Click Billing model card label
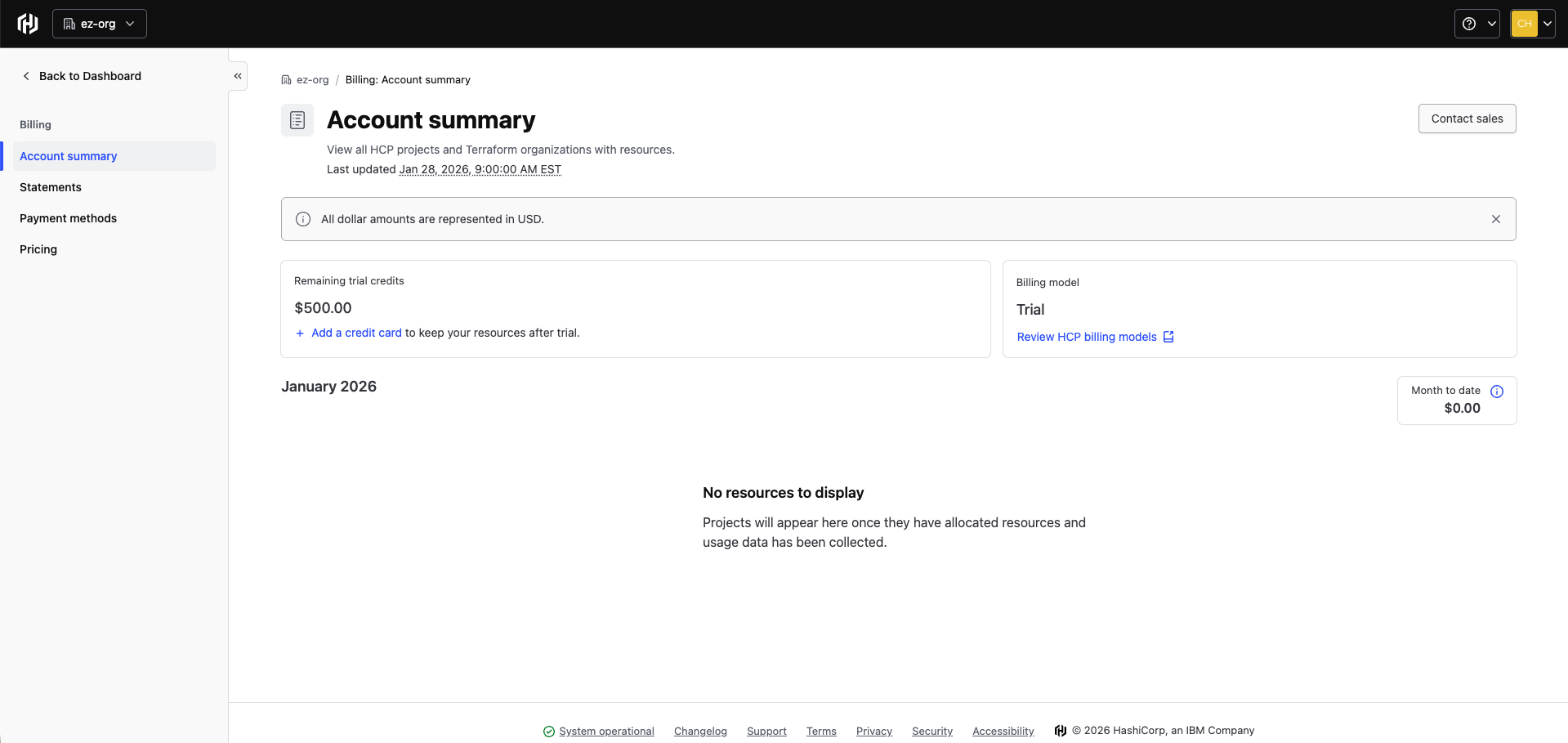The width and height of the screenshot is (1568, 743). (x=1048, y=283)
